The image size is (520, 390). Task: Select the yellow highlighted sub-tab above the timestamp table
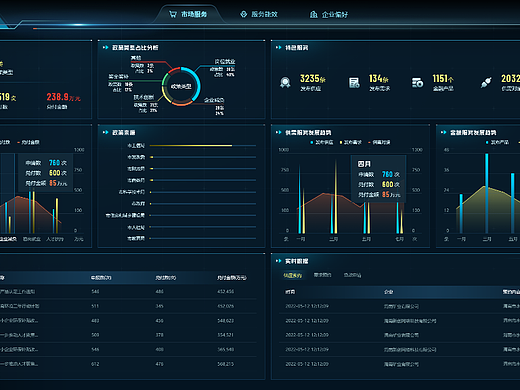[x=293, y=275]
